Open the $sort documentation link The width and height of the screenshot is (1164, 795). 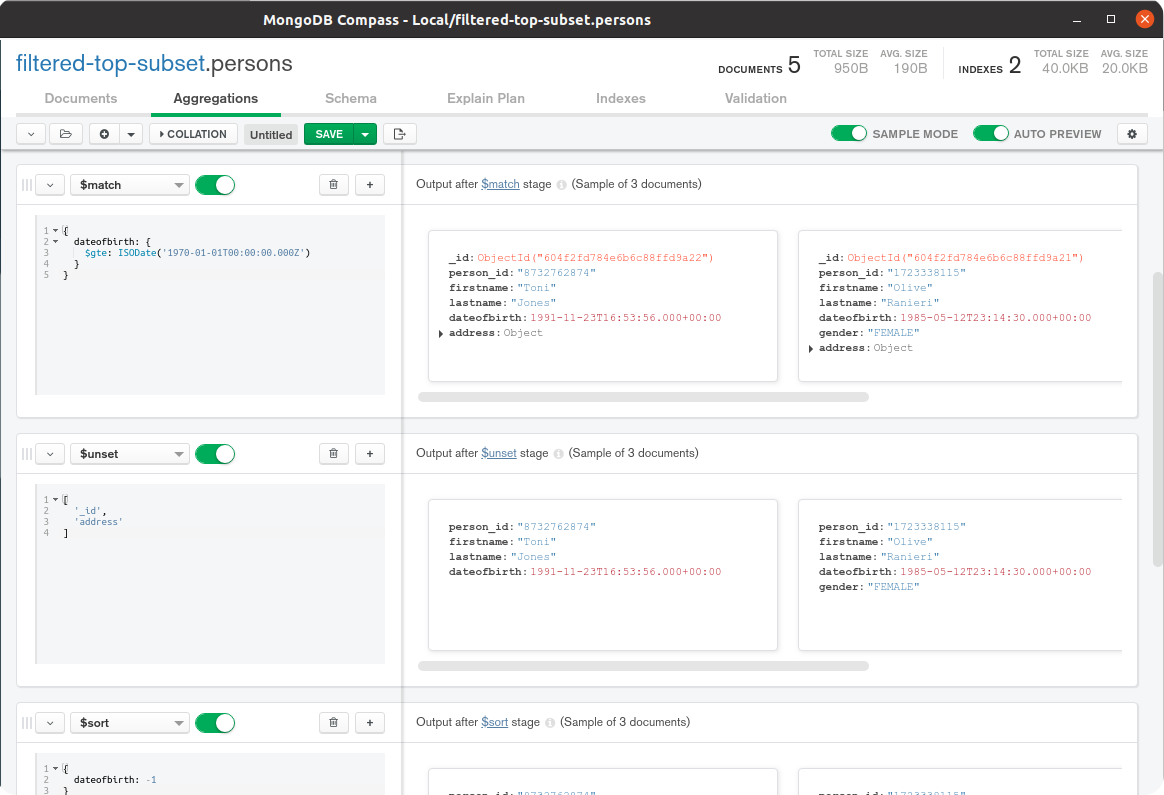click(494, 722)
